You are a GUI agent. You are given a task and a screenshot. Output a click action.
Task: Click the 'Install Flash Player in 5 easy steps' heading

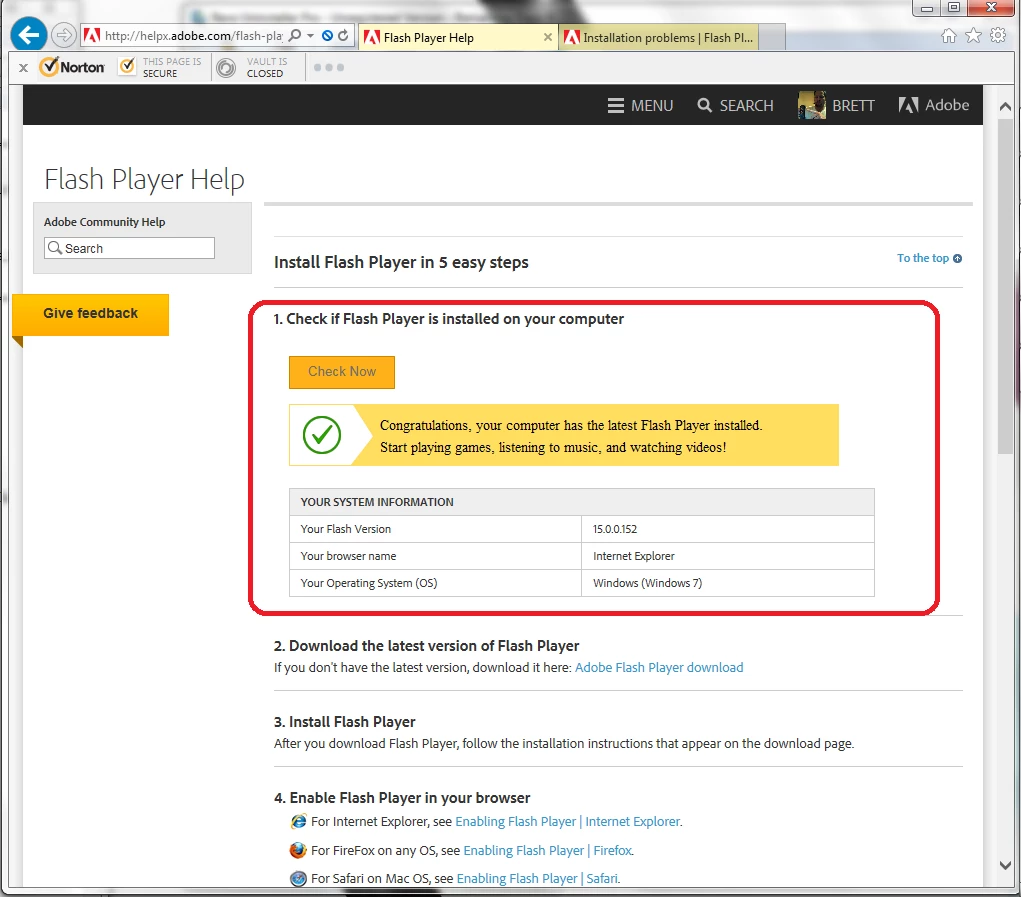point(401,262)
